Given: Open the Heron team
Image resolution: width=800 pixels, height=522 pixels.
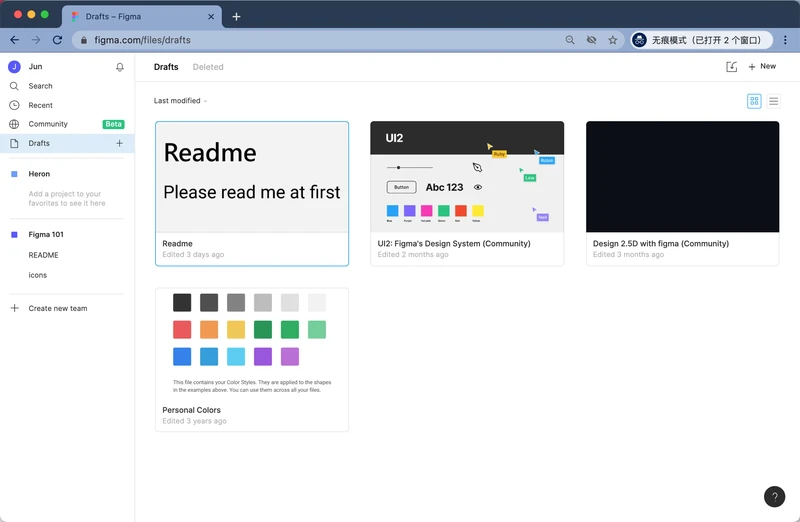Looking at the screenshot, I should [x=39, y=174].
